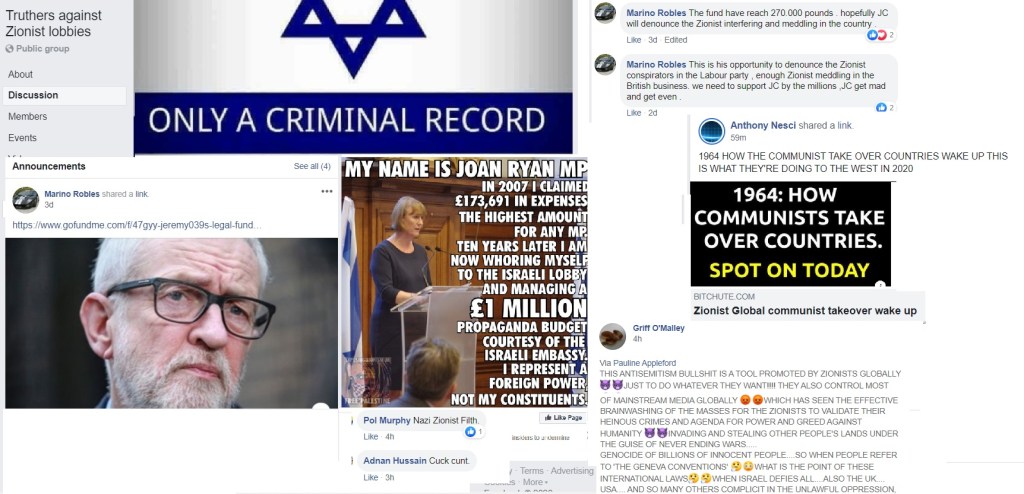
Task: Open the About section in the sidebar
Action: [x=20, y=74]
